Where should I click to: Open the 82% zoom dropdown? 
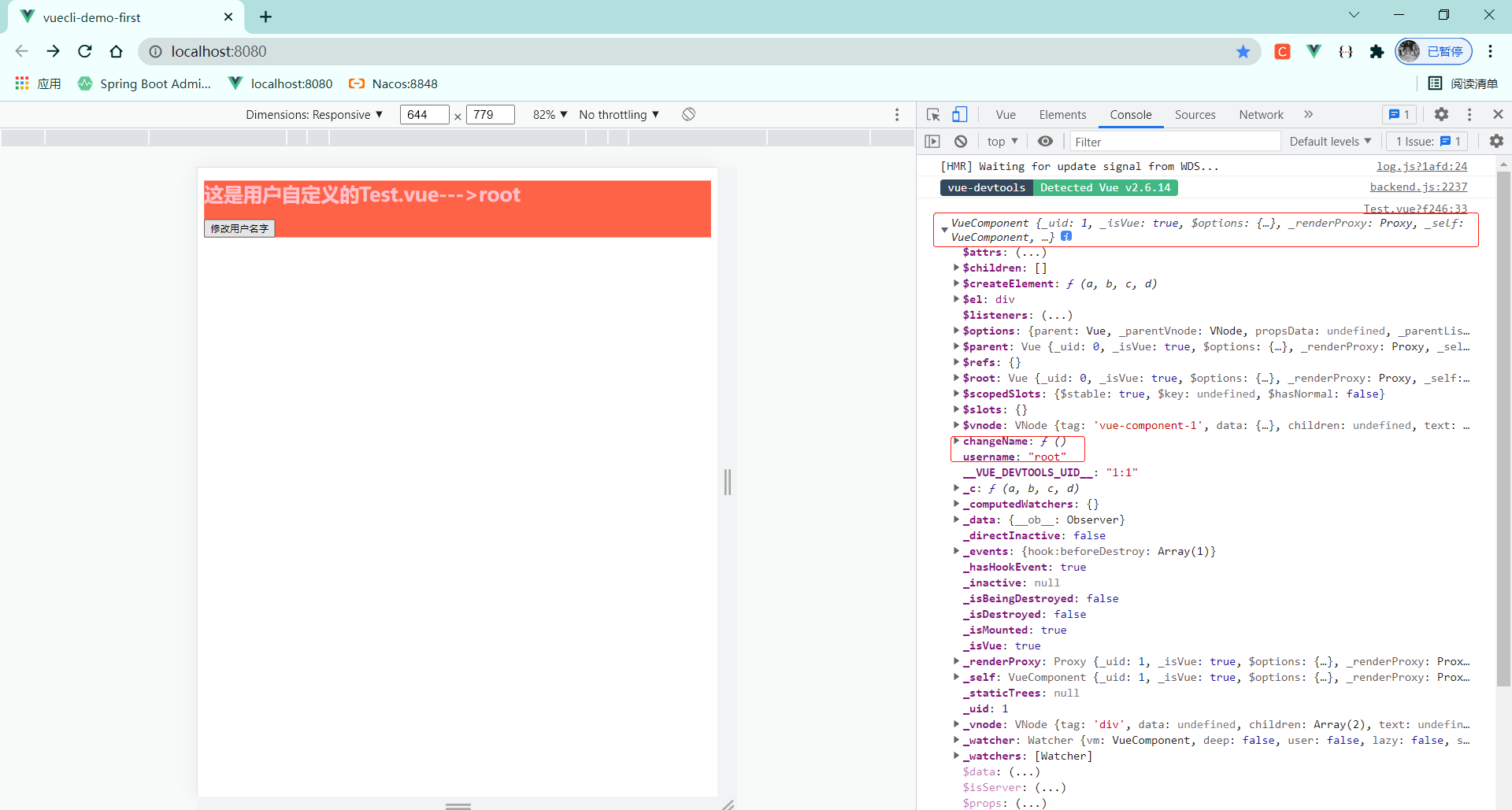coord(550,115)
